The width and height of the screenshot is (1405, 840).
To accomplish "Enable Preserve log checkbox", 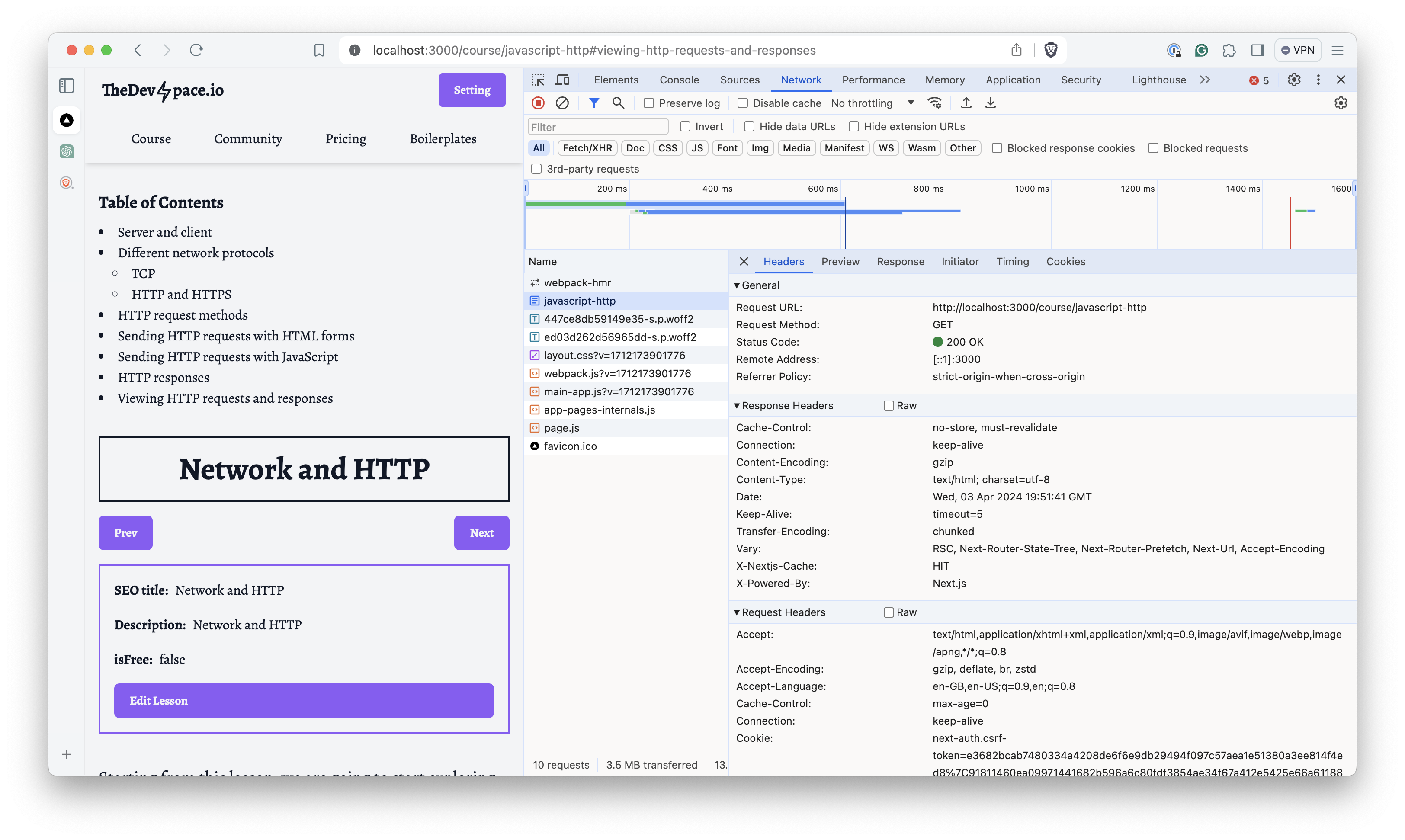I will (649, 103).
